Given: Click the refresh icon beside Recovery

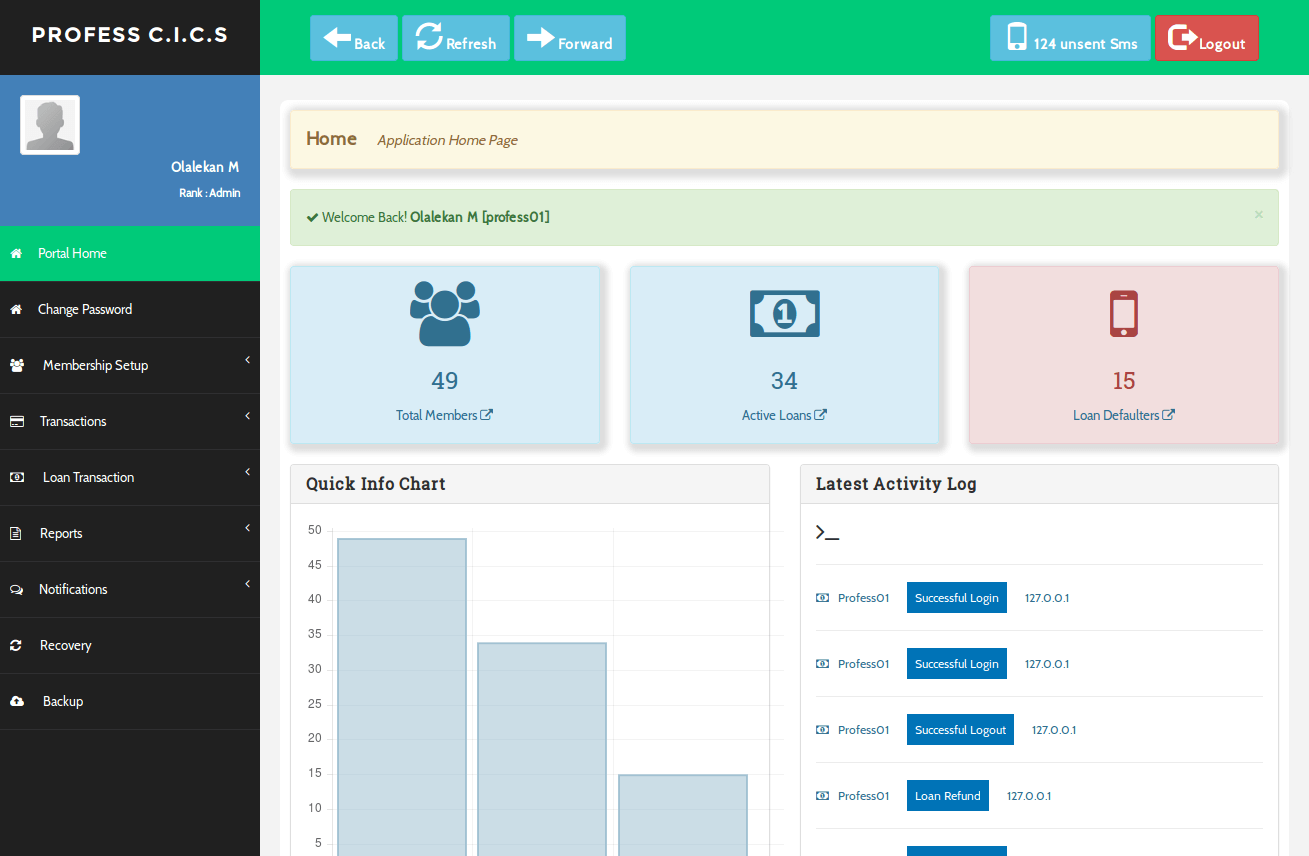Looking at the screenshot, I should coord(16,645).
